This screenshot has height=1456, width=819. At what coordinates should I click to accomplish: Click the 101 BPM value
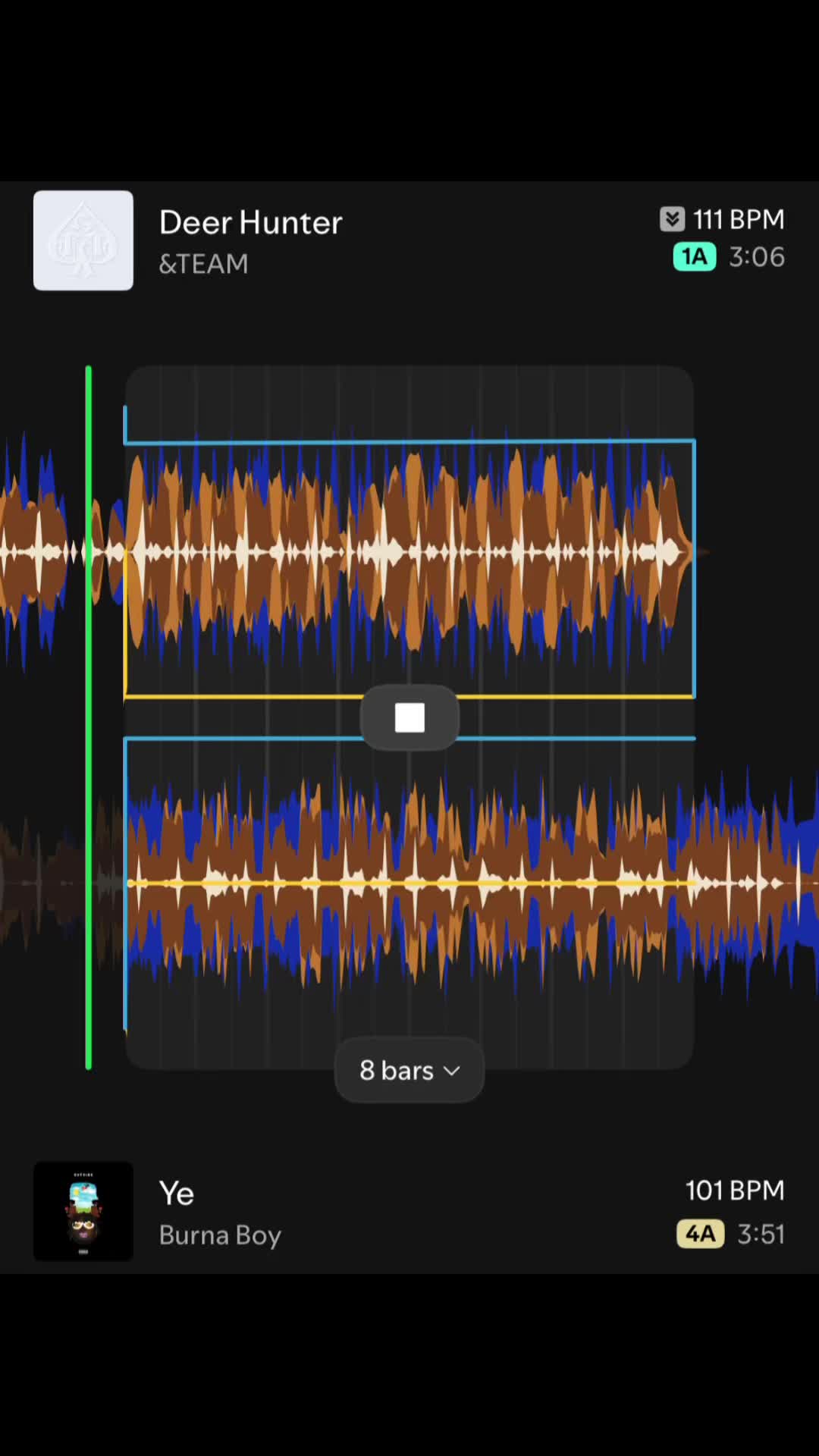735,1191
